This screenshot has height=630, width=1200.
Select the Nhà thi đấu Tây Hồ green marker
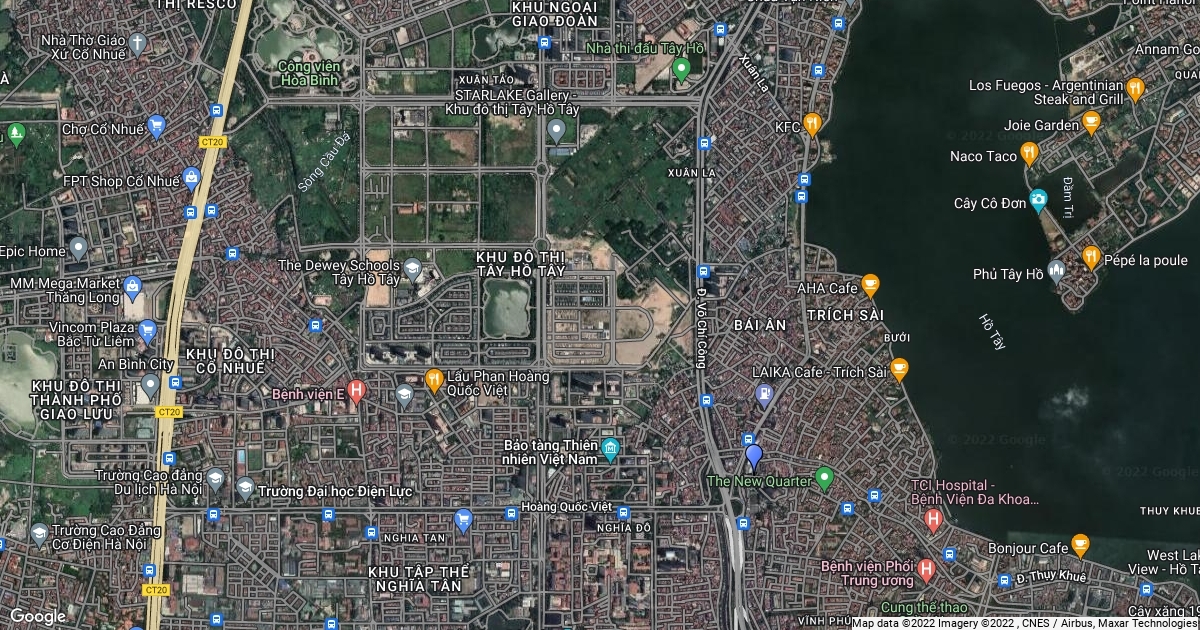682,70
